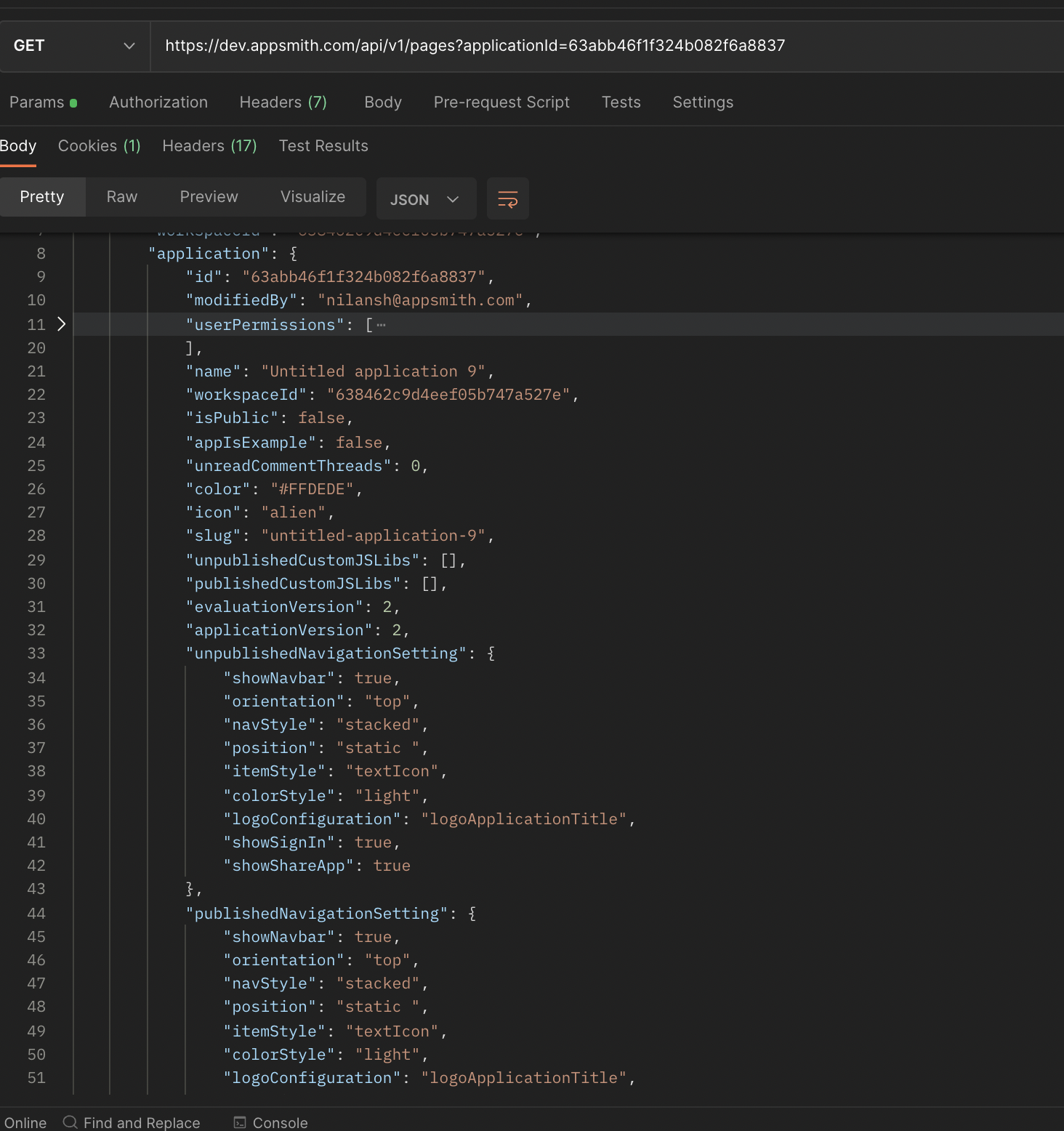Click the slug value "untitled-application-9"
This screenshot has height=1131, width=1064.
374,536
